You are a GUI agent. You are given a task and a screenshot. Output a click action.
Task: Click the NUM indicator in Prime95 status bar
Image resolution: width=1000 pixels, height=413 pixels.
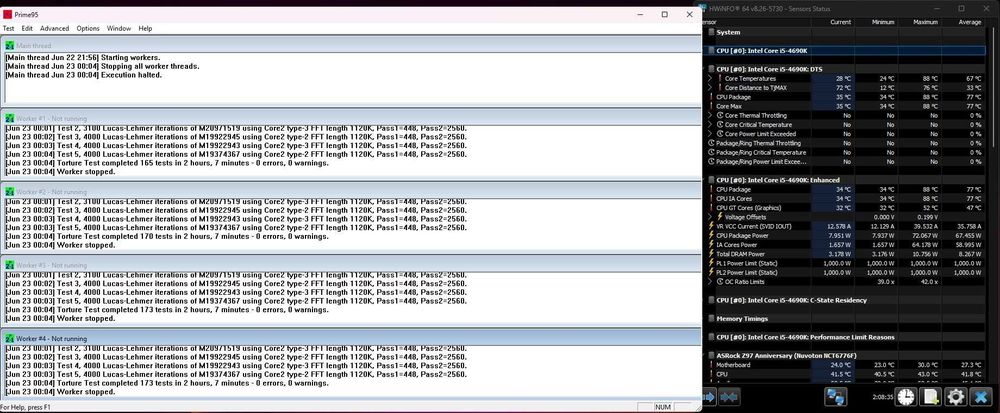coord(663,407)
